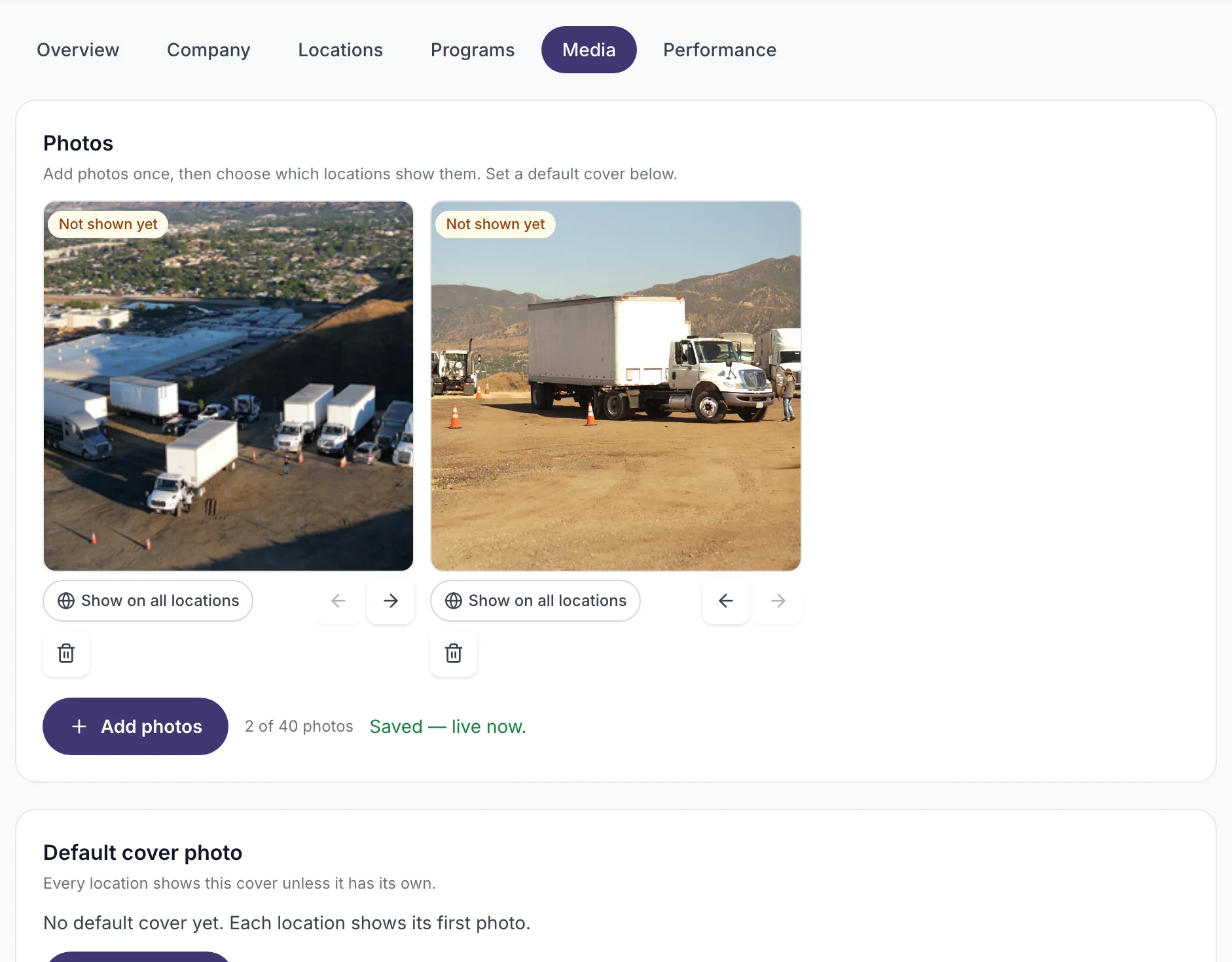Open the Performance tab
1232x962 pixels.
tap(719, 50)
